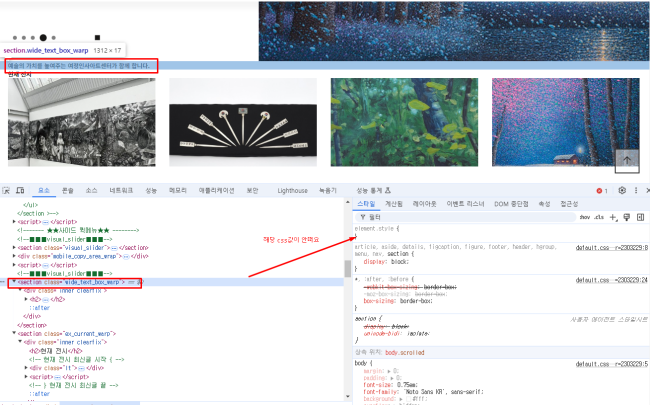Image resolution: width=650 pixels, height=405 pixels.
Task: Click the green forest painting thumbnail
Action: coord(404,122)
